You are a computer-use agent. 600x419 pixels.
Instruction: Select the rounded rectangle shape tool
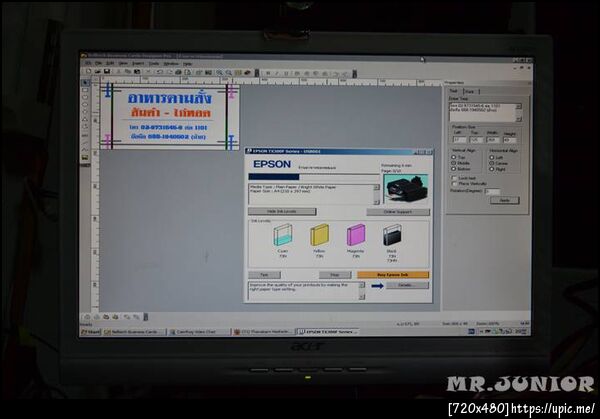pyautogui.click(x=85, y=98)
